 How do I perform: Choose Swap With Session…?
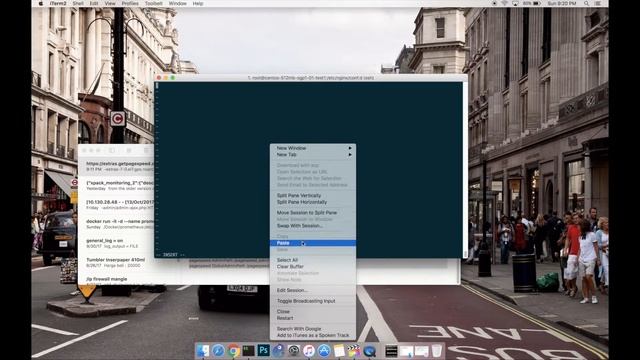tap(313, 226)
